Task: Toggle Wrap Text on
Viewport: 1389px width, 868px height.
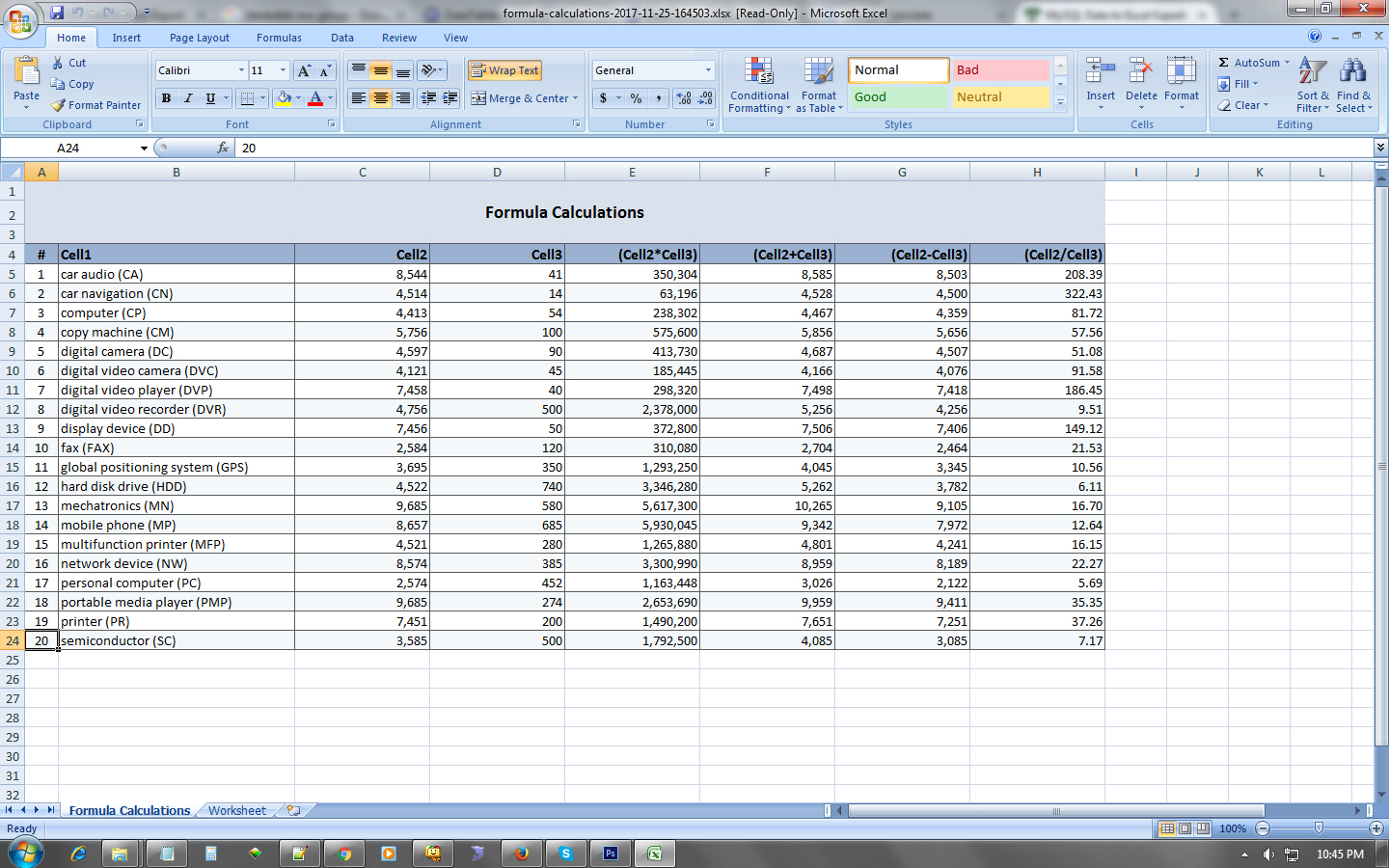Action: tap(504, 70)
